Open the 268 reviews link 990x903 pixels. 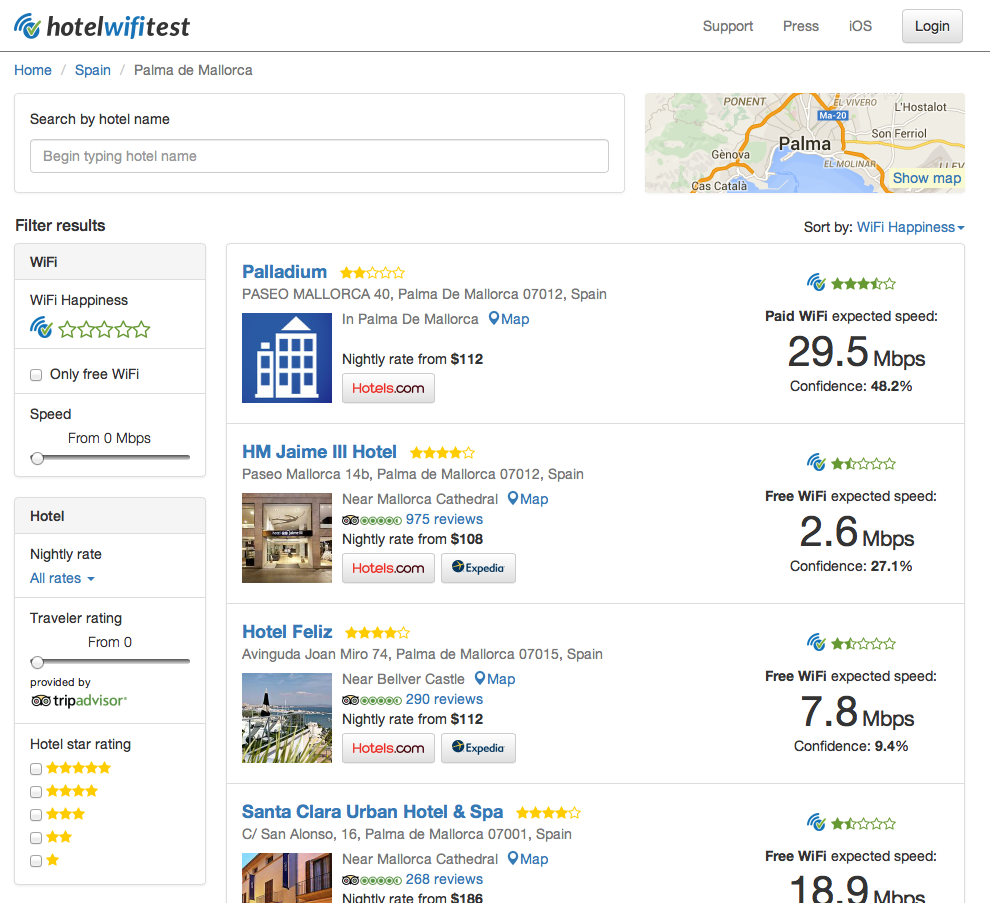pyautogui.click(x=444, y=879)
